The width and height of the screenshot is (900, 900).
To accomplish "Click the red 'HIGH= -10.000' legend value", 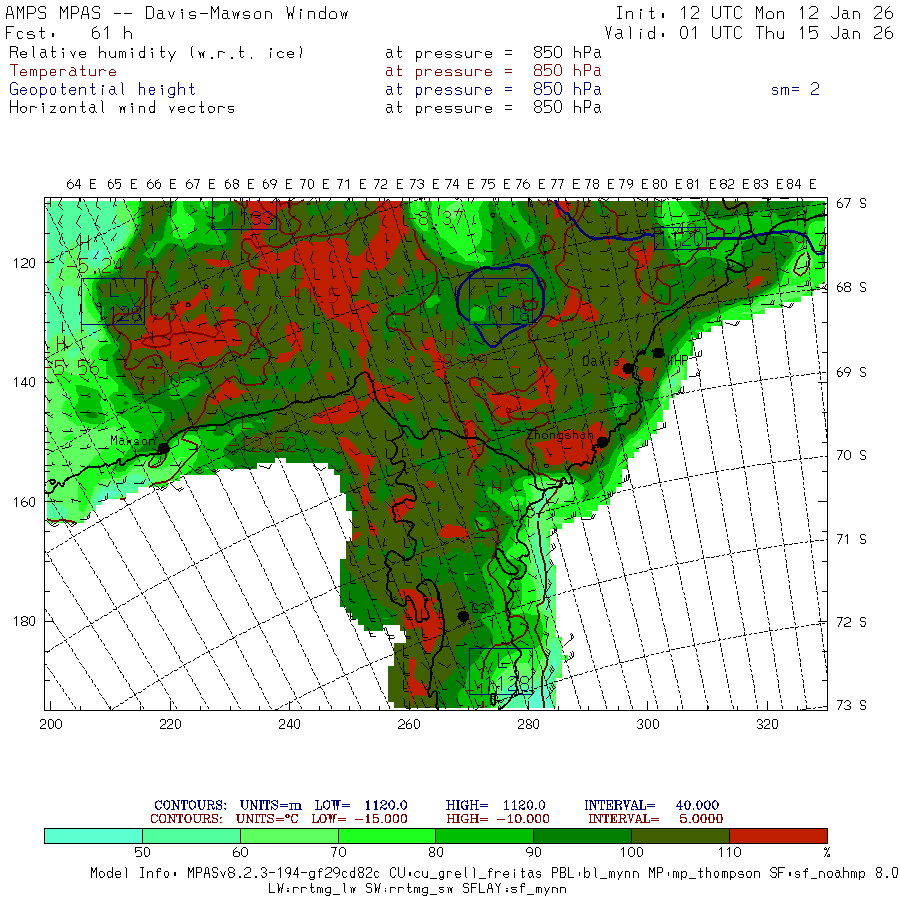I will tap(498, 819).
